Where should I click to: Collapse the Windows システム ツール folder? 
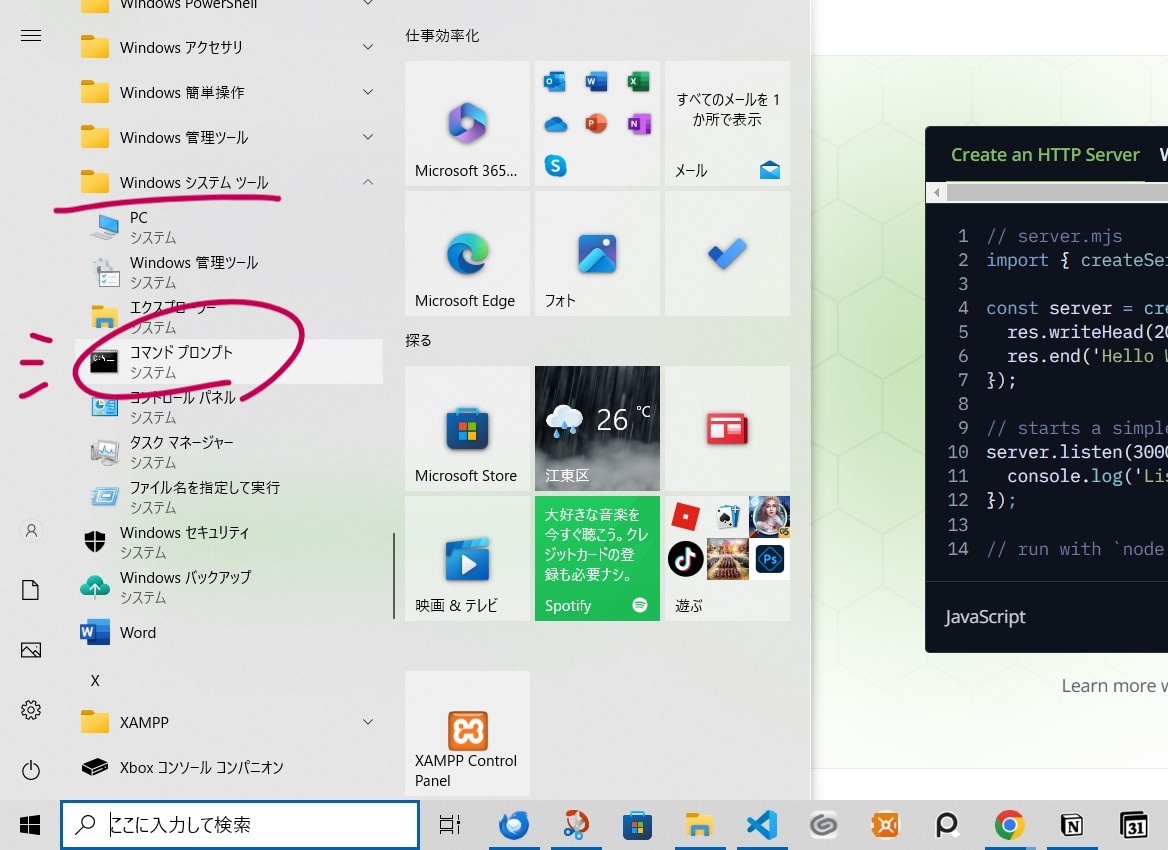[229, 182]
